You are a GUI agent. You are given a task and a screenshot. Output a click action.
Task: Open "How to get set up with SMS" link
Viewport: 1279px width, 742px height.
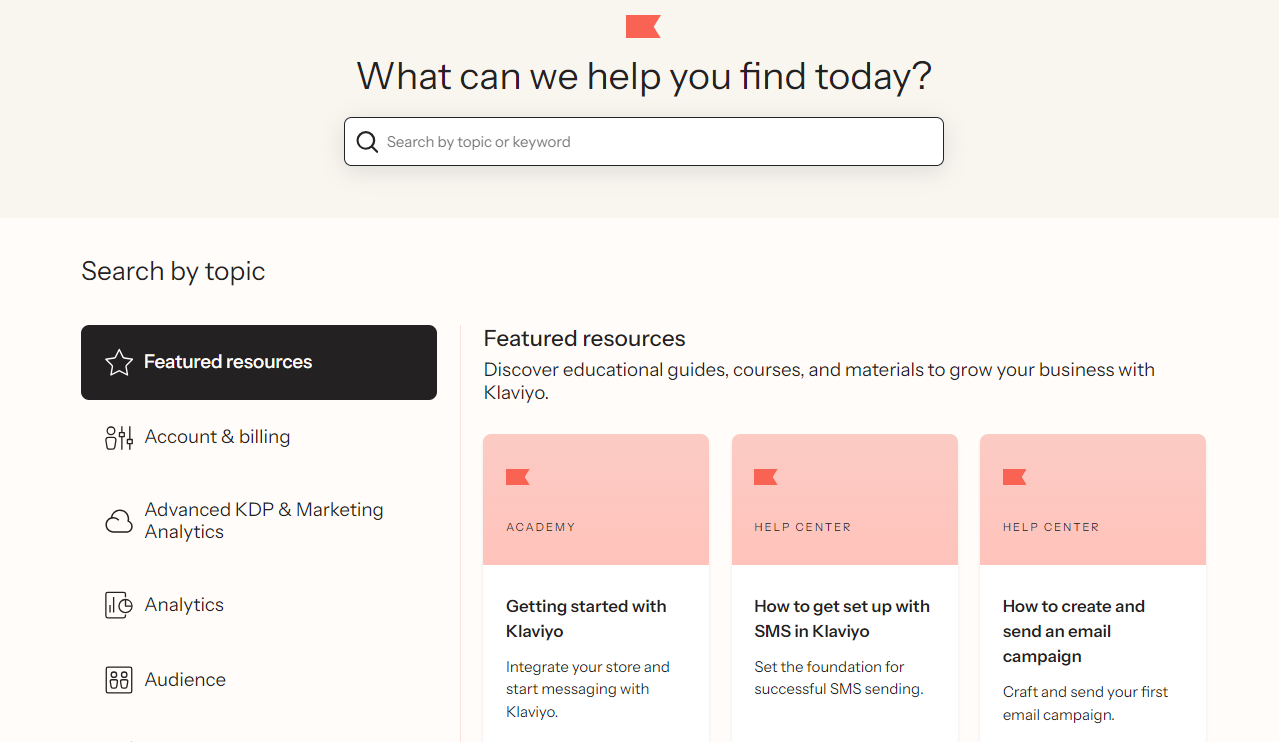pos(842,619)
